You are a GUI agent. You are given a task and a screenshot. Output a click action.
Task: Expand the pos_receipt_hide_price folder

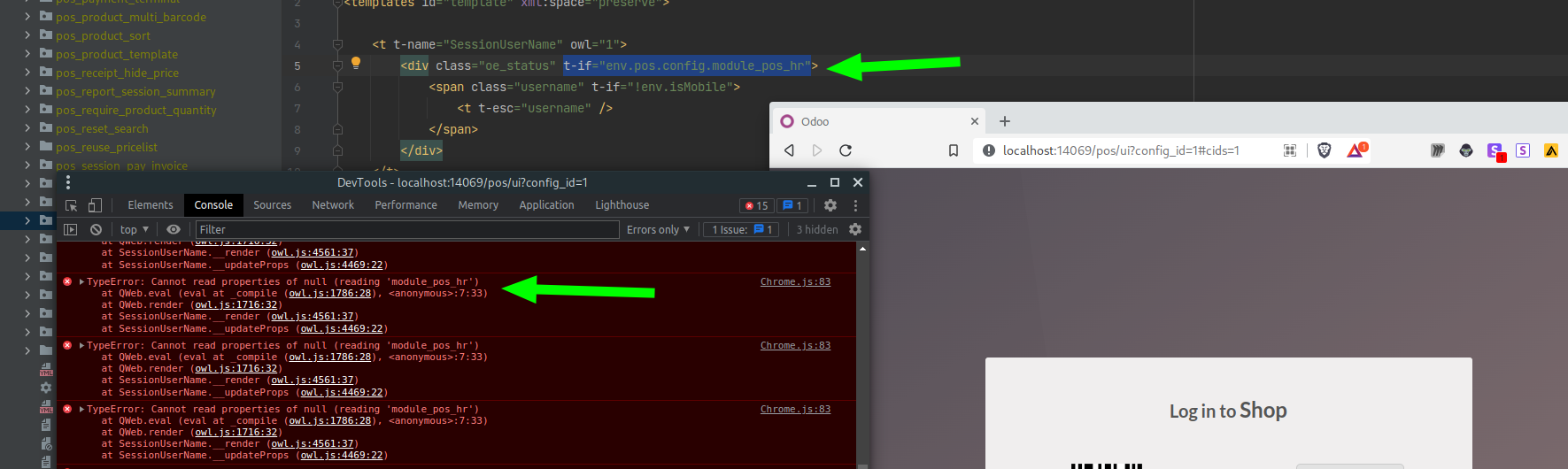click(x=27, y=73)
